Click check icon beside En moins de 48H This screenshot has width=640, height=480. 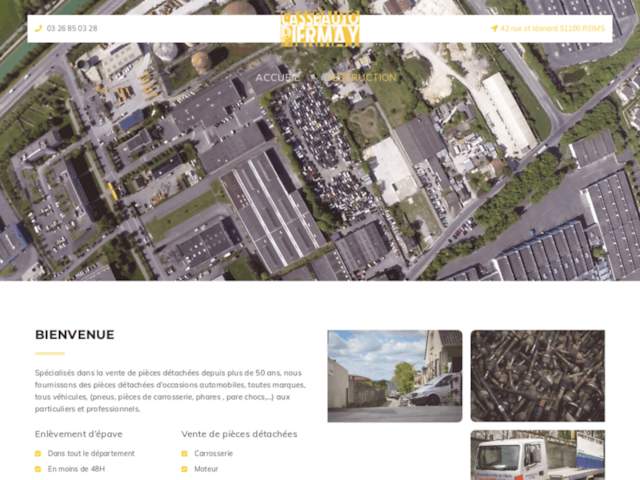[x=38, y=468]
